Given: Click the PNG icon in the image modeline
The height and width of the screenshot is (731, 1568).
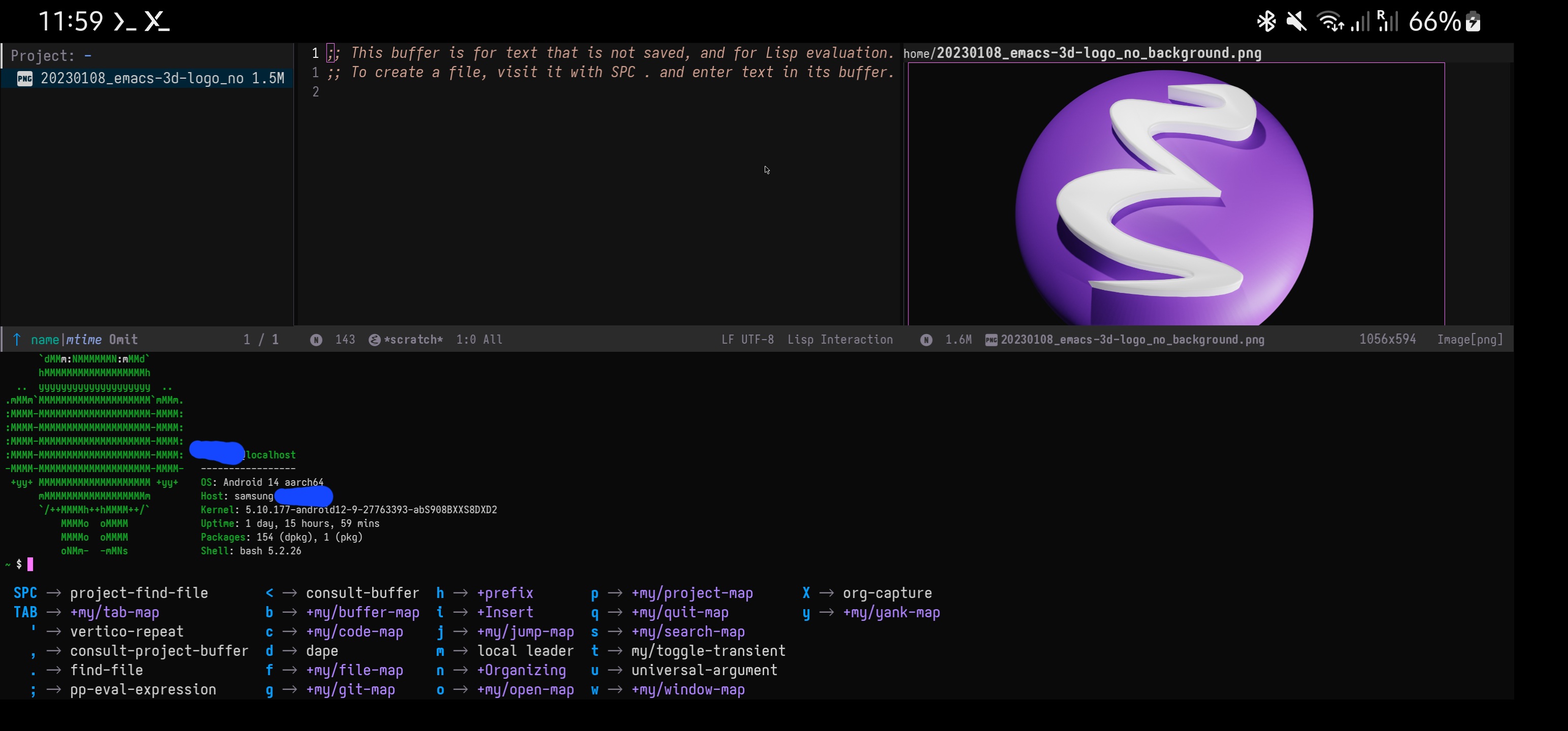Looking at the screenshot, I should pyautogui.click(x=991, y=340).
